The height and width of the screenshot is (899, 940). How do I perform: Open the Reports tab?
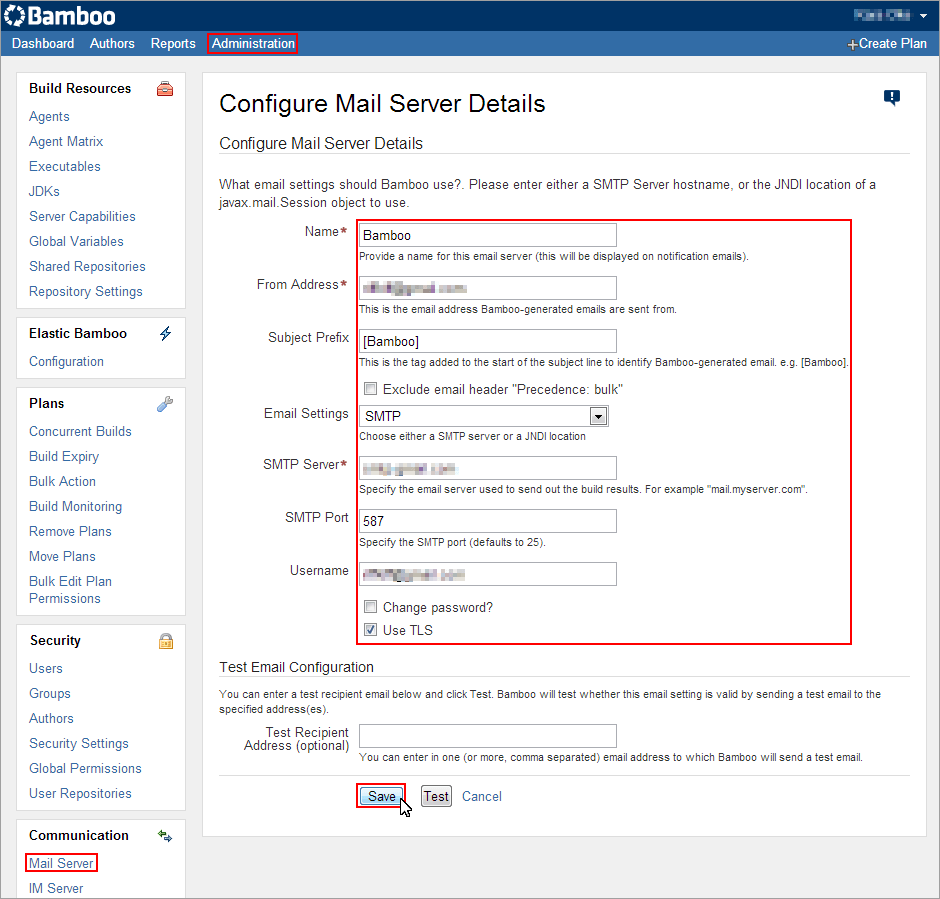tap(173, 44)
